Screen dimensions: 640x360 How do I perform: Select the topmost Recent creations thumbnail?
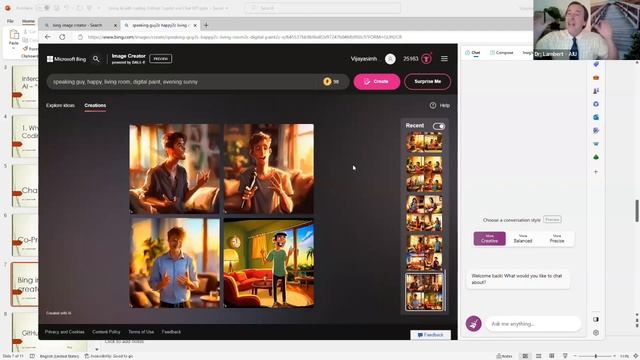(424, 143)
